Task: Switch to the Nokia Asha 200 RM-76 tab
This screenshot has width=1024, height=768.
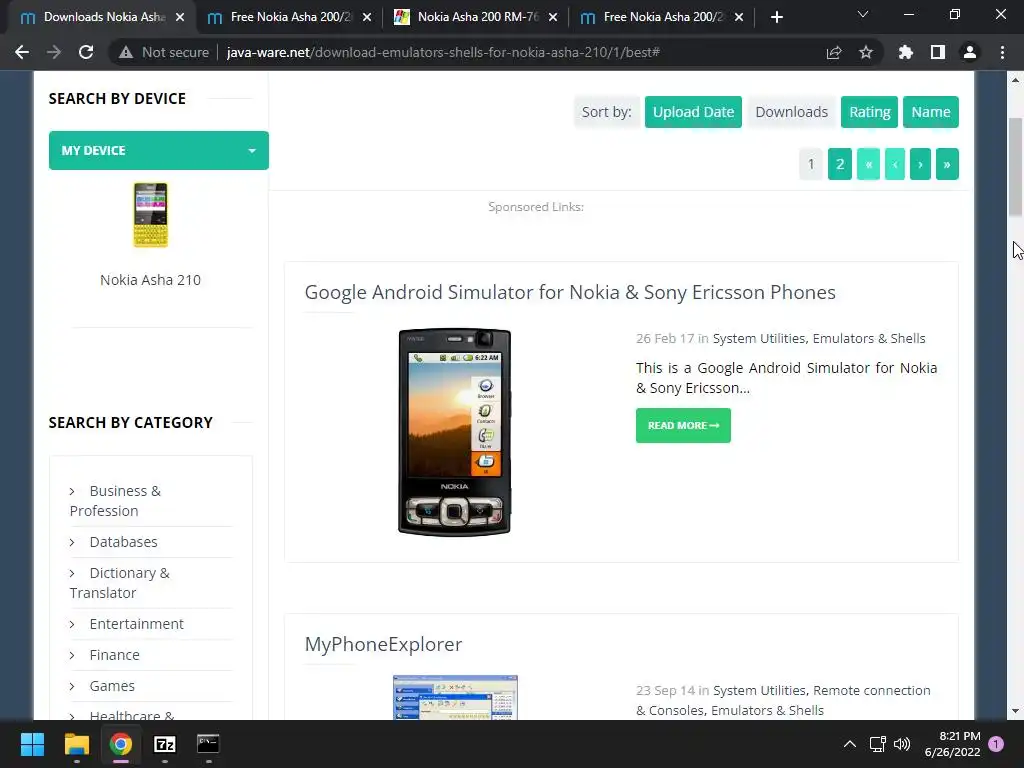Action: click(x=475, y=17)
